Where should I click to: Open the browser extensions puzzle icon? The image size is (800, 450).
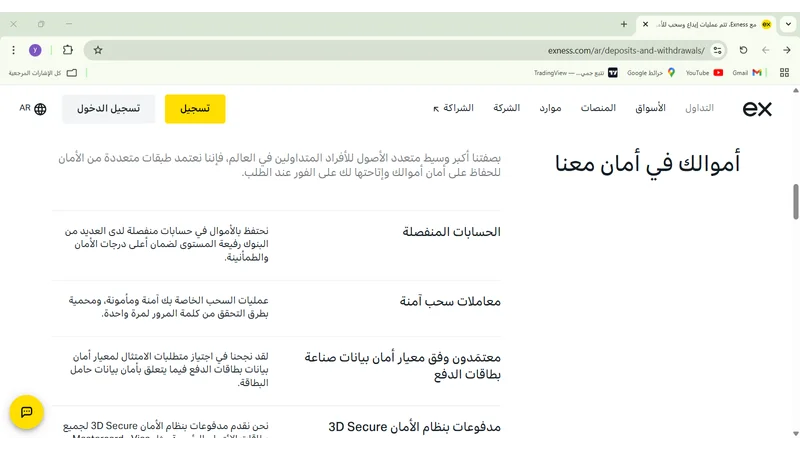[x=68, y=49]
